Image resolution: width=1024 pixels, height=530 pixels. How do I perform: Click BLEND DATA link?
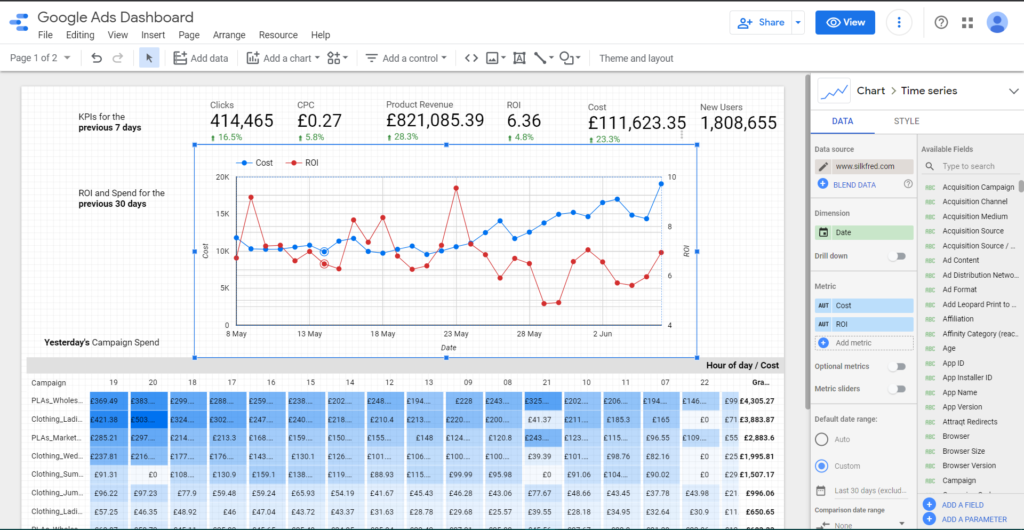point(854,185)
